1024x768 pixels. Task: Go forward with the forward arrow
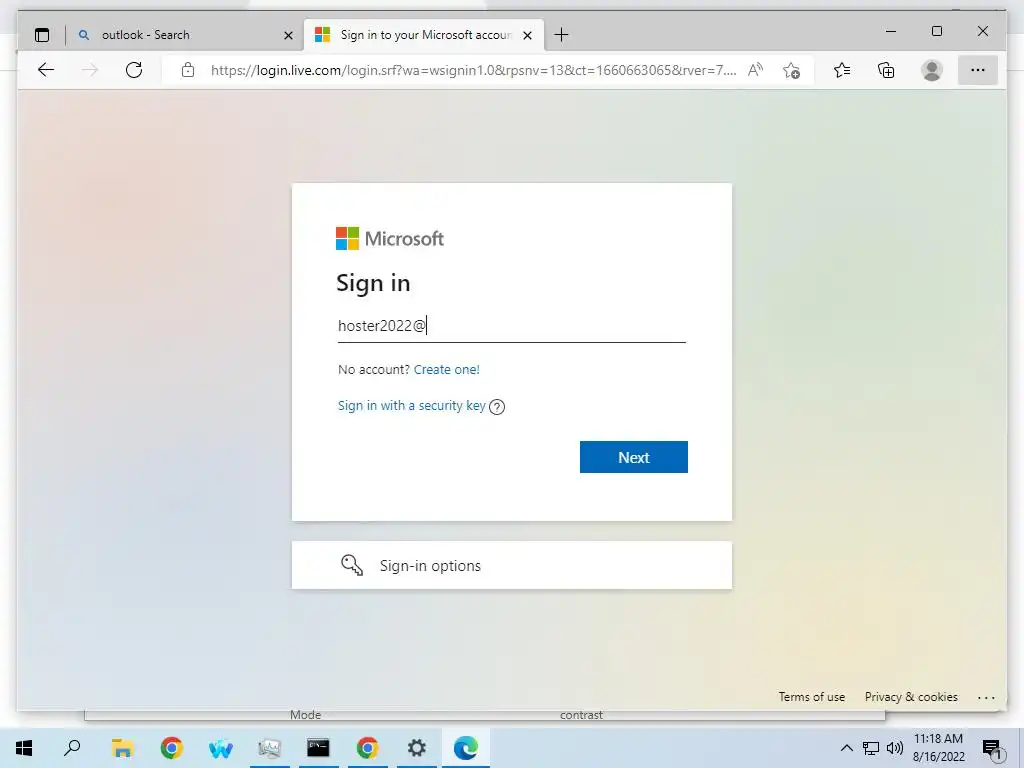click(x=90, y=70)
